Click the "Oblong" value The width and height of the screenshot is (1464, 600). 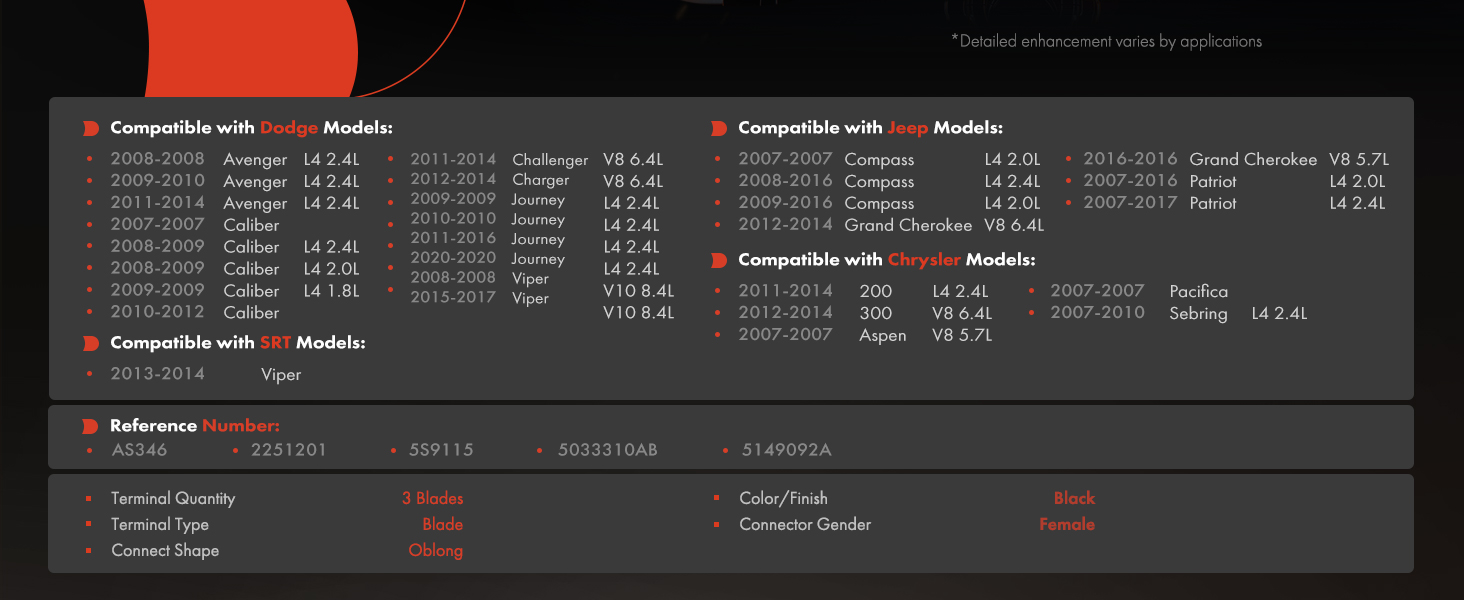436,551
